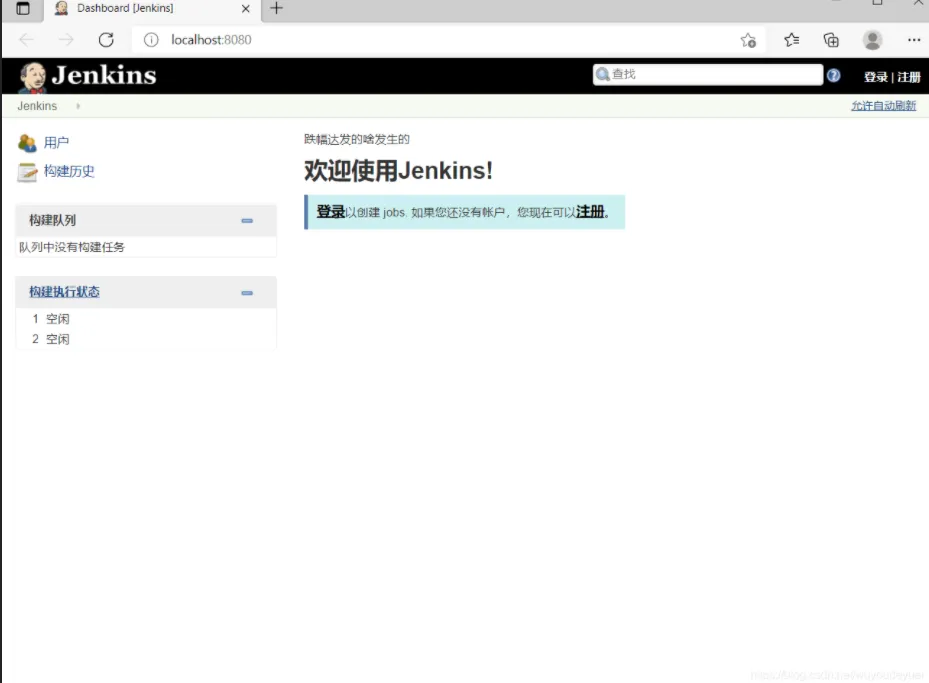This screenshot has width=929, height=683.
Task: Click the site info icon in address bar
Action: pos(151,40)
